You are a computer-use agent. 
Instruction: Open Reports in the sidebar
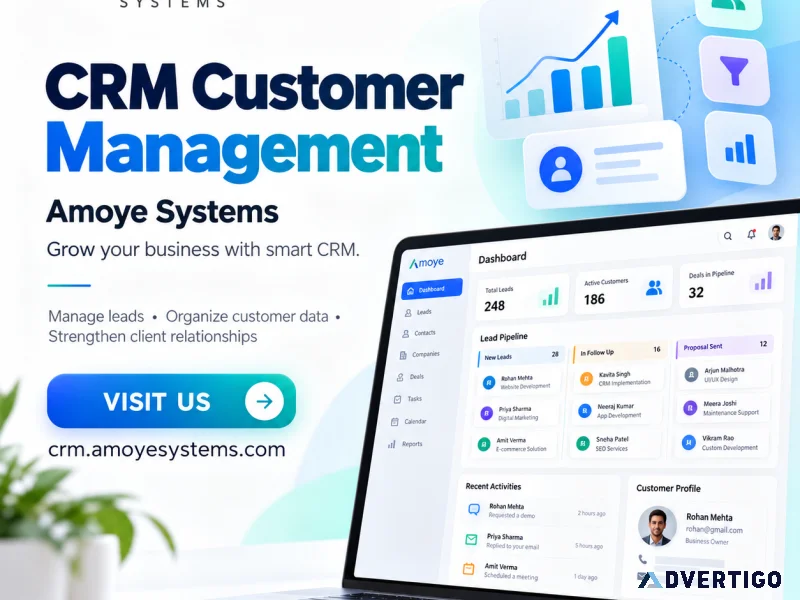[405, 444]
